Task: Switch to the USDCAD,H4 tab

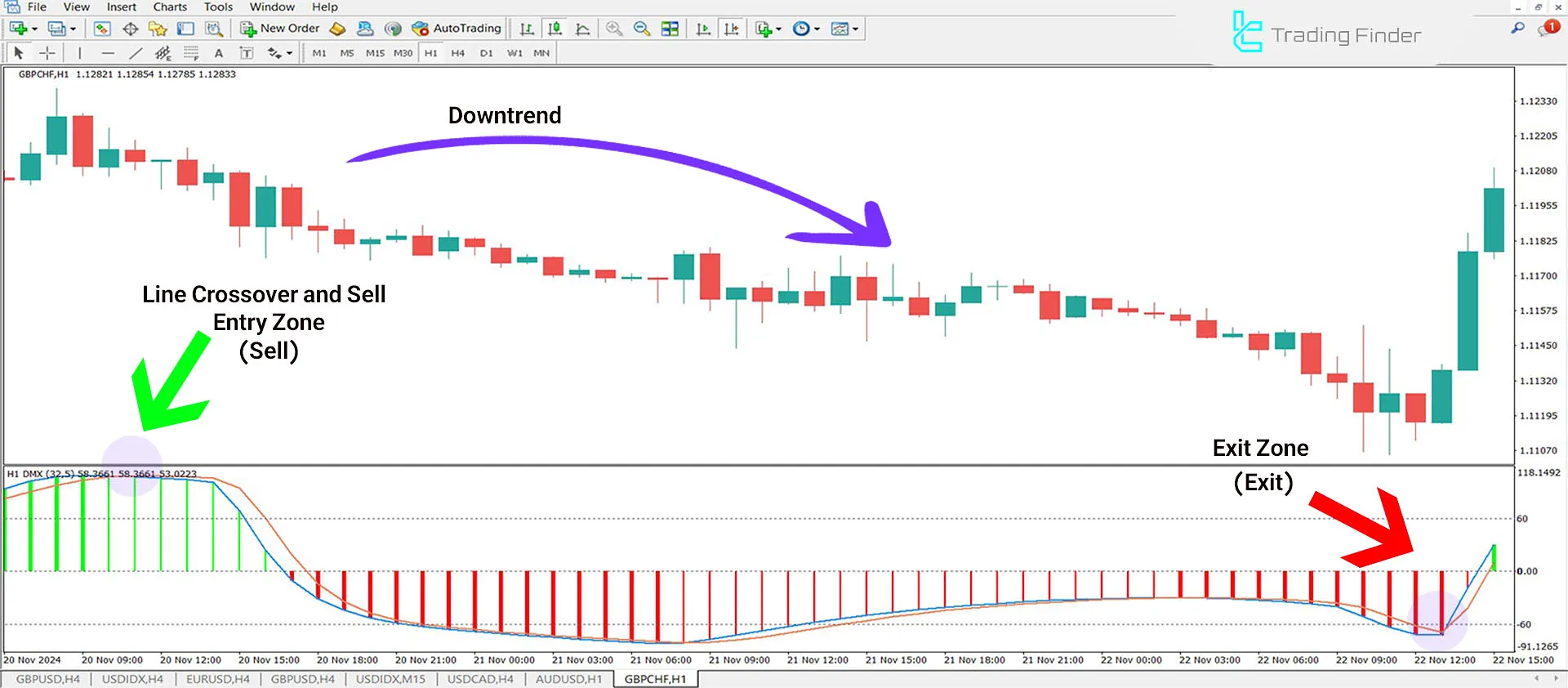Action: [x=480, y=679]
